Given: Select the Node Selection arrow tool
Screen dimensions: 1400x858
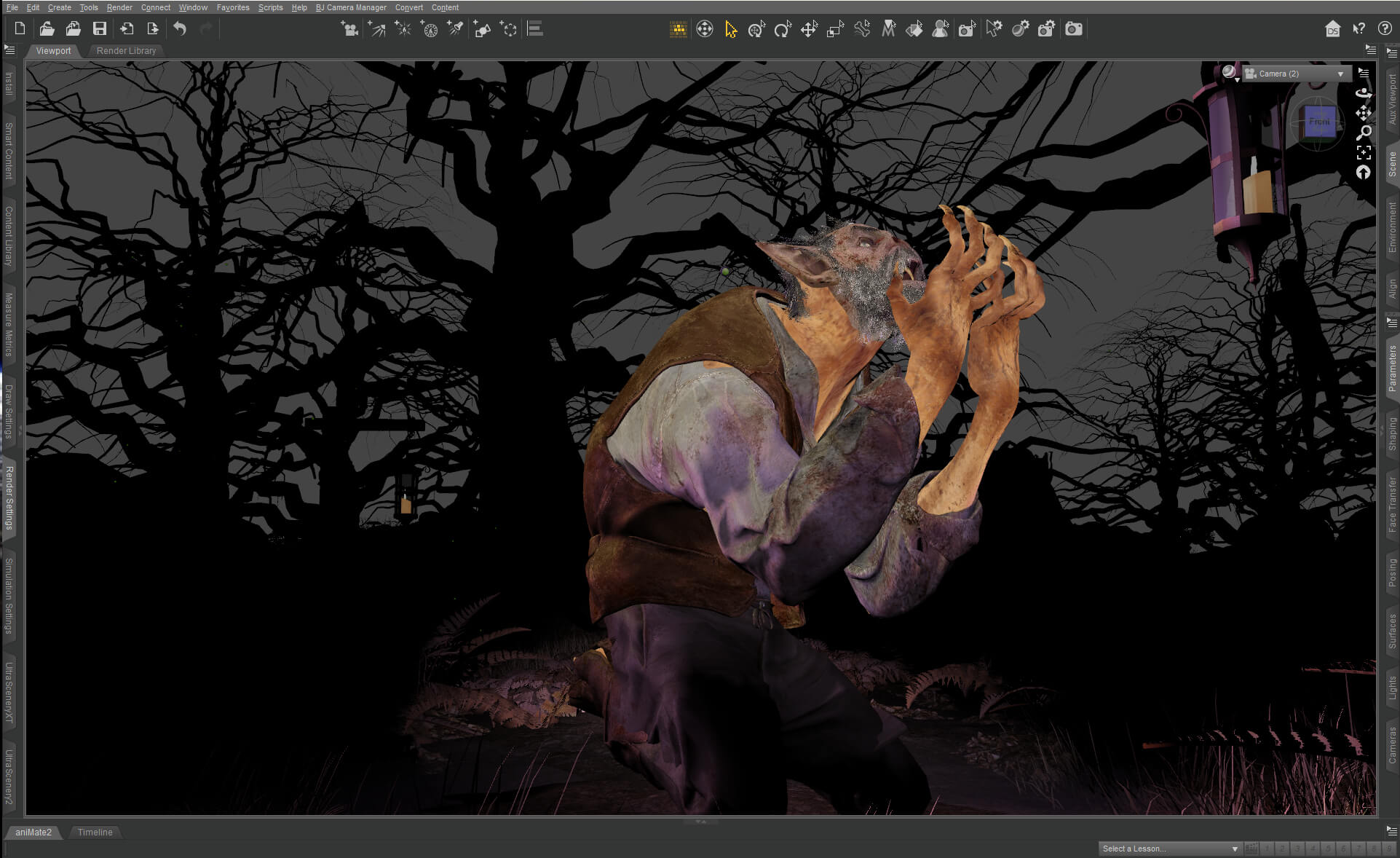Looking at the screenshot, I should pos(731,29).
